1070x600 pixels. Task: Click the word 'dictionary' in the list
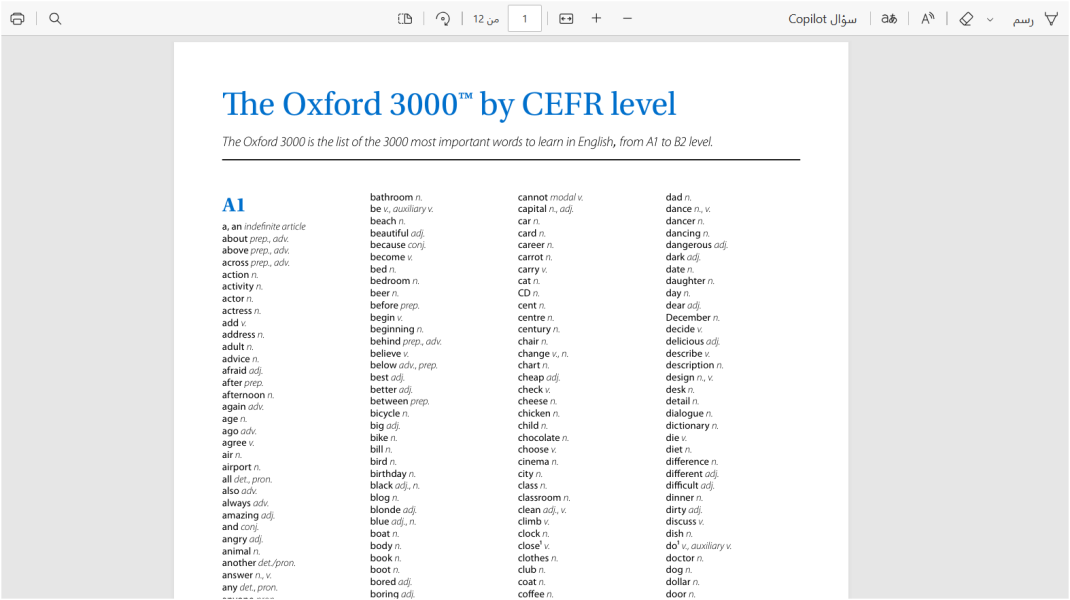click(687, 426)
